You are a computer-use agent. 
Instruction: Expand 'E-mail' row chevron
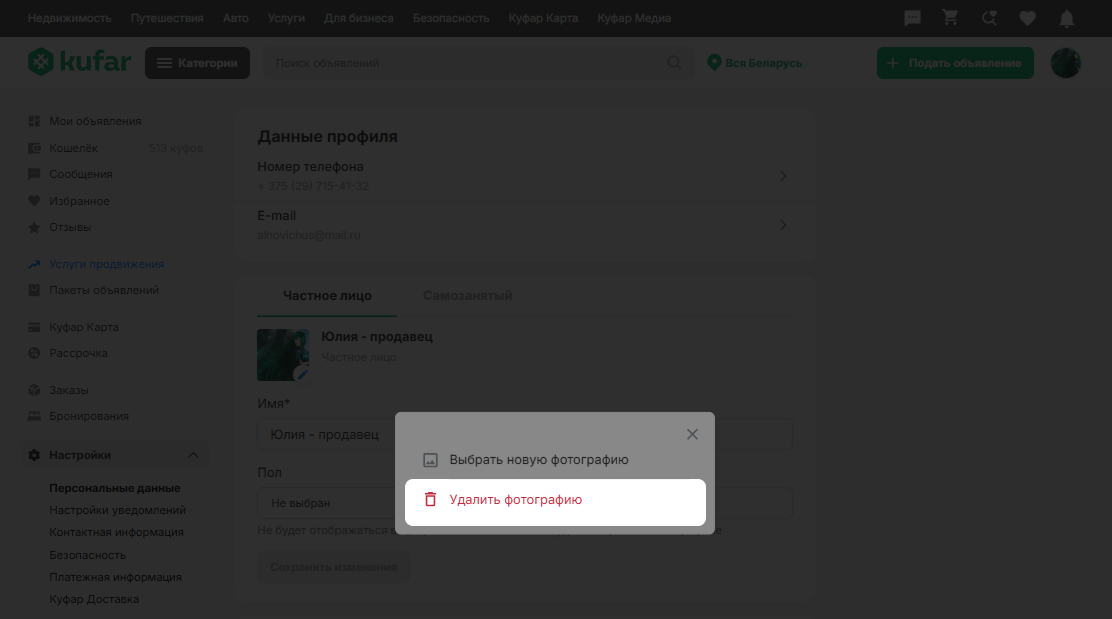click(783, 225)
